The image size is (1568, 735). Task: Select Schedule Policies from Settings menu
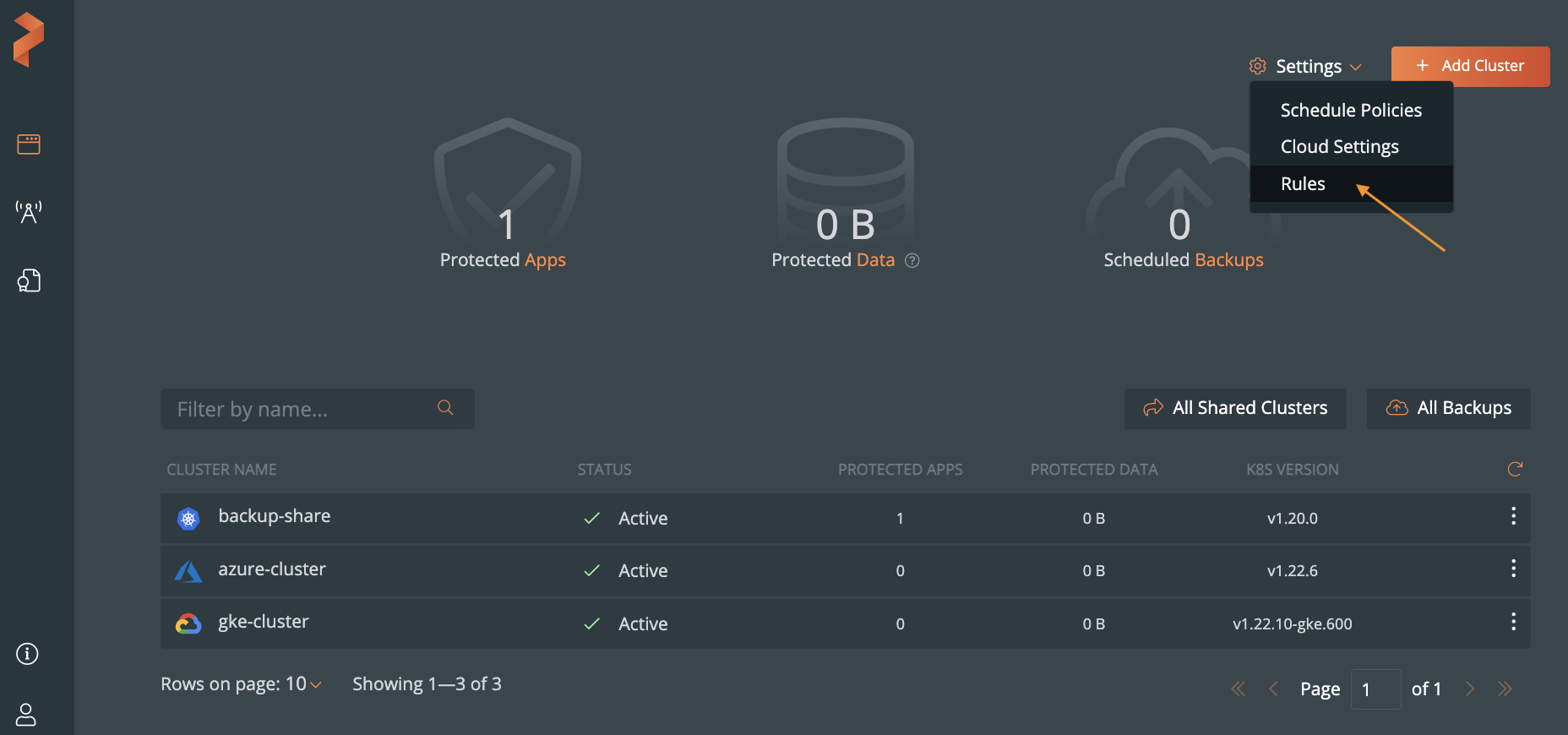tap(1350, 111)
